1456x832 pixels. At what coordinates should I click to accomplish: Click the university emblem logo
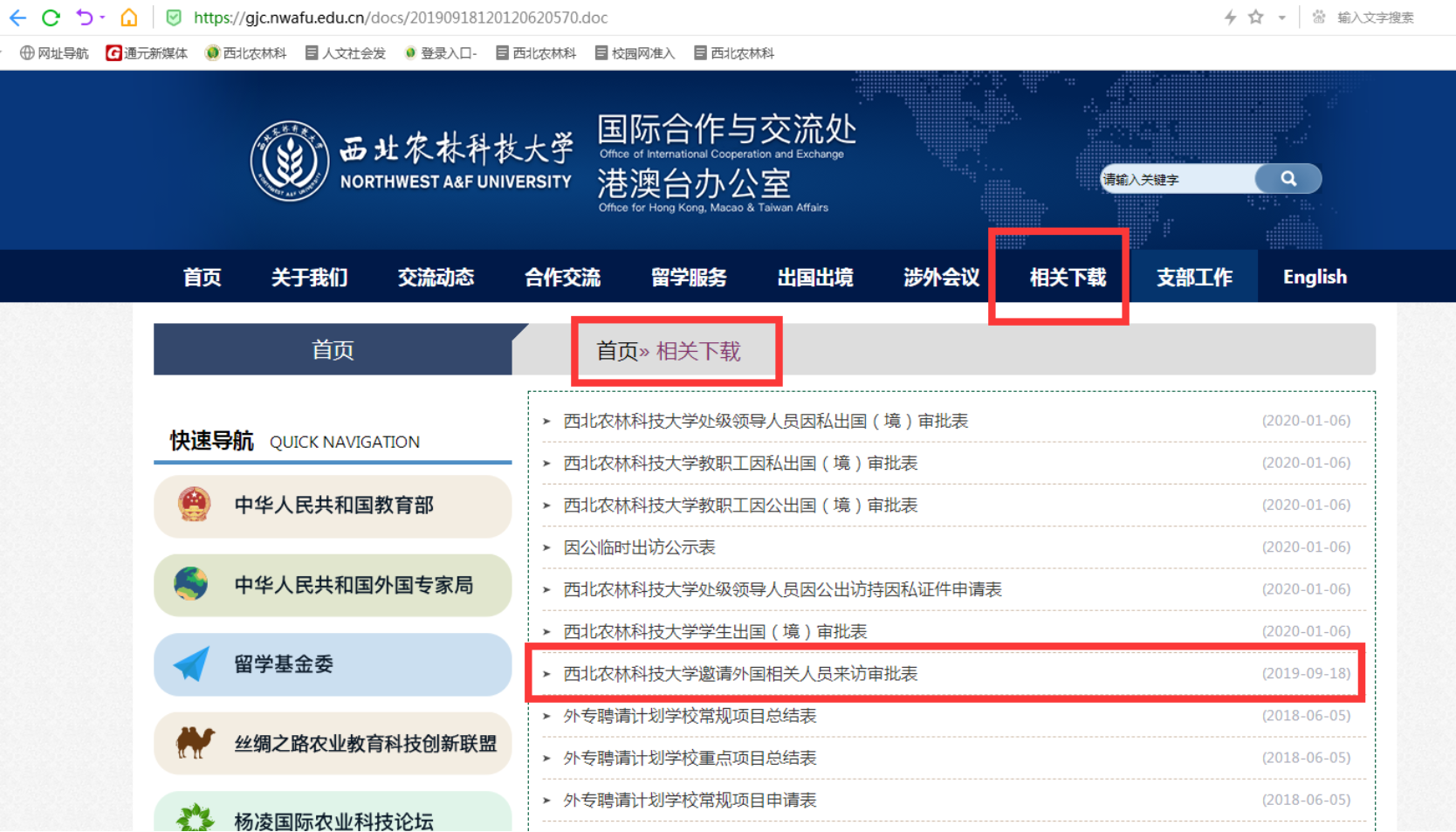289,162
